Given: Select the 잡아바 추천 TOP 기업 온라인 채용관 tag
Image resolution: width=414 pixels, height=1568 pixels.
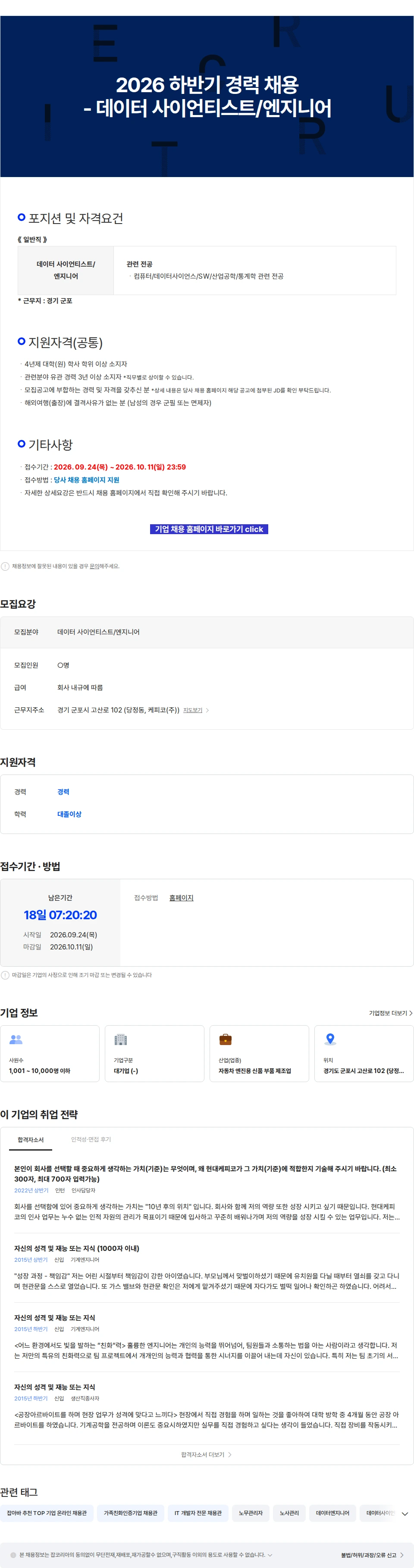Looking at the screenshot, I should pyautogui.click(x=47, y=1512).
